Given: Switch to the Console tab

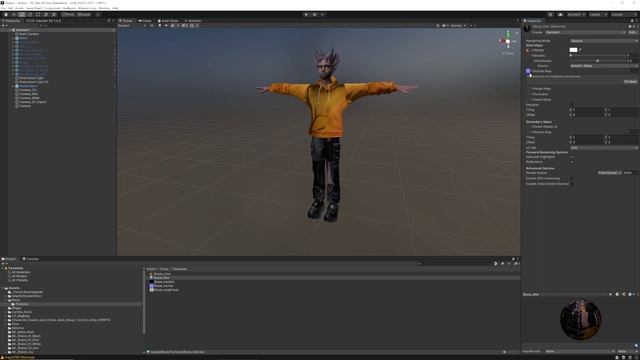Looking at the screenshot, I should tap(31, 259).
